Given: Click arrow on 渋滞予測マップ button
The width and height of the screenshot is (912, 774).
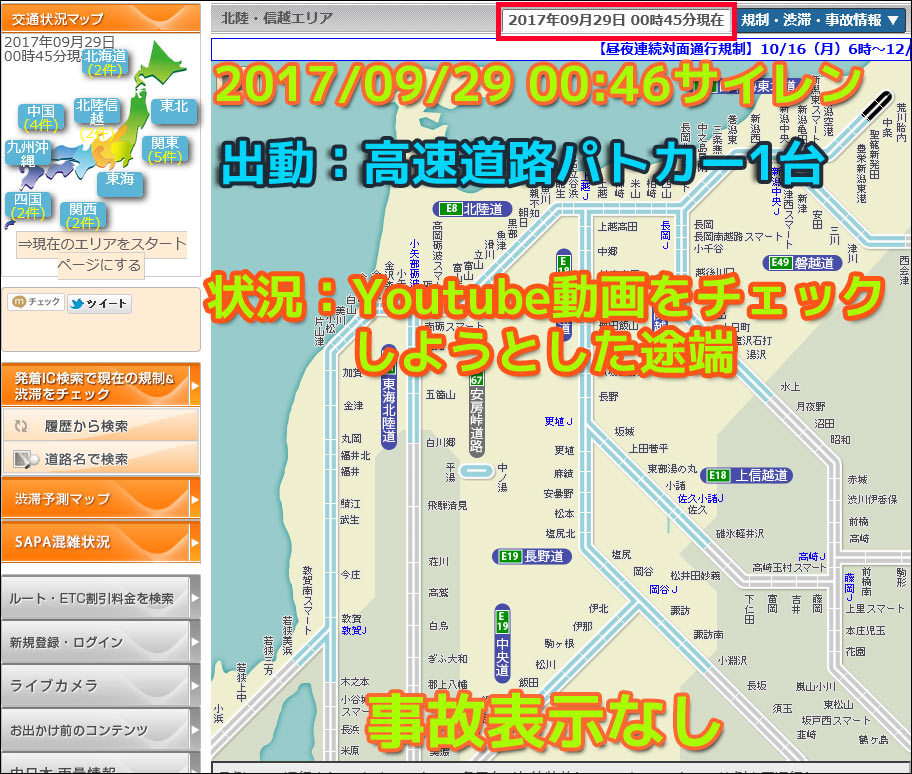Looking at the screenshot, I should [194, 499].
